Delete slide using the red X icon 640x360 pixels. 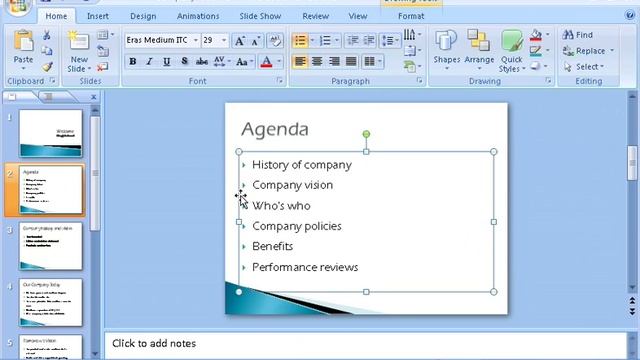click(x=103, y=67)
